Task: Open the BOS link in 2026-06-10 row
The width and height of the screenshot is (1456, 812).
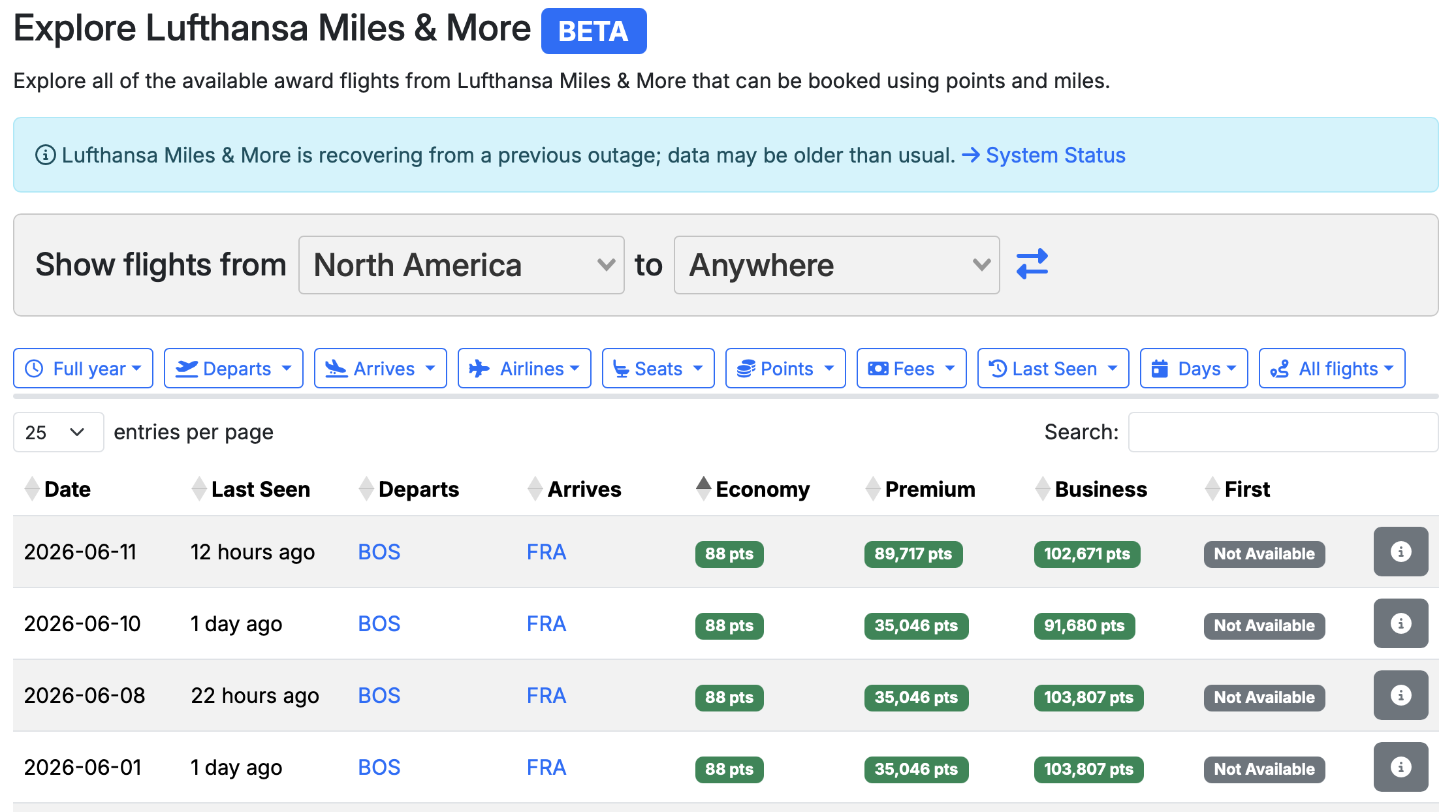Action: coord(379,624)
